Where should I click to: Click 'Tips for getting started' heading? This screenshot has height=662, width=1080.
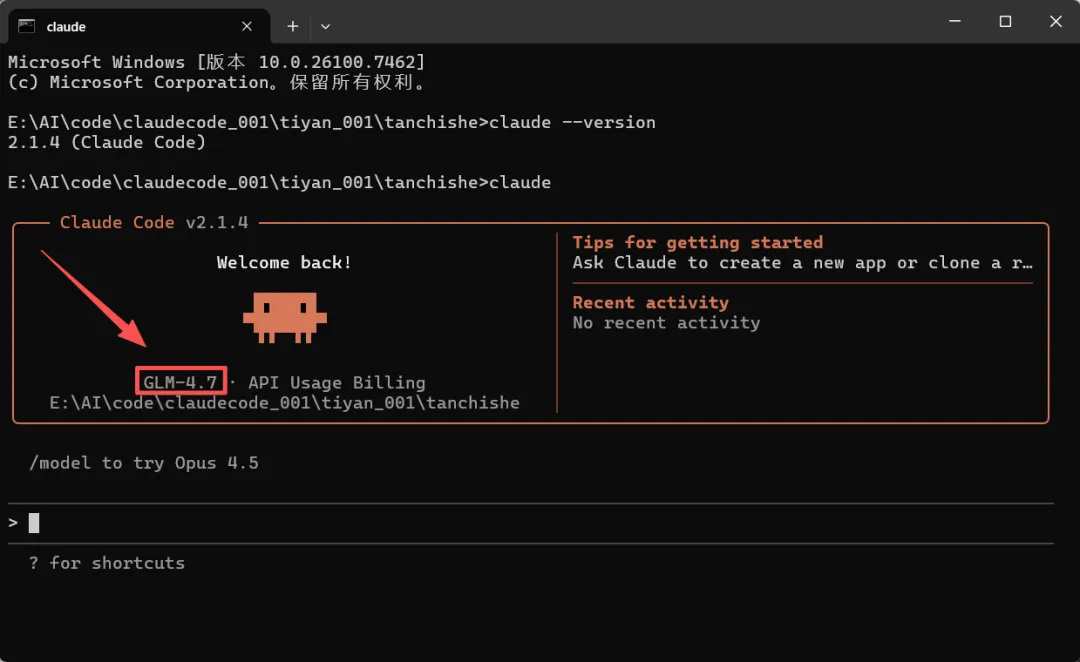[698, 242]
